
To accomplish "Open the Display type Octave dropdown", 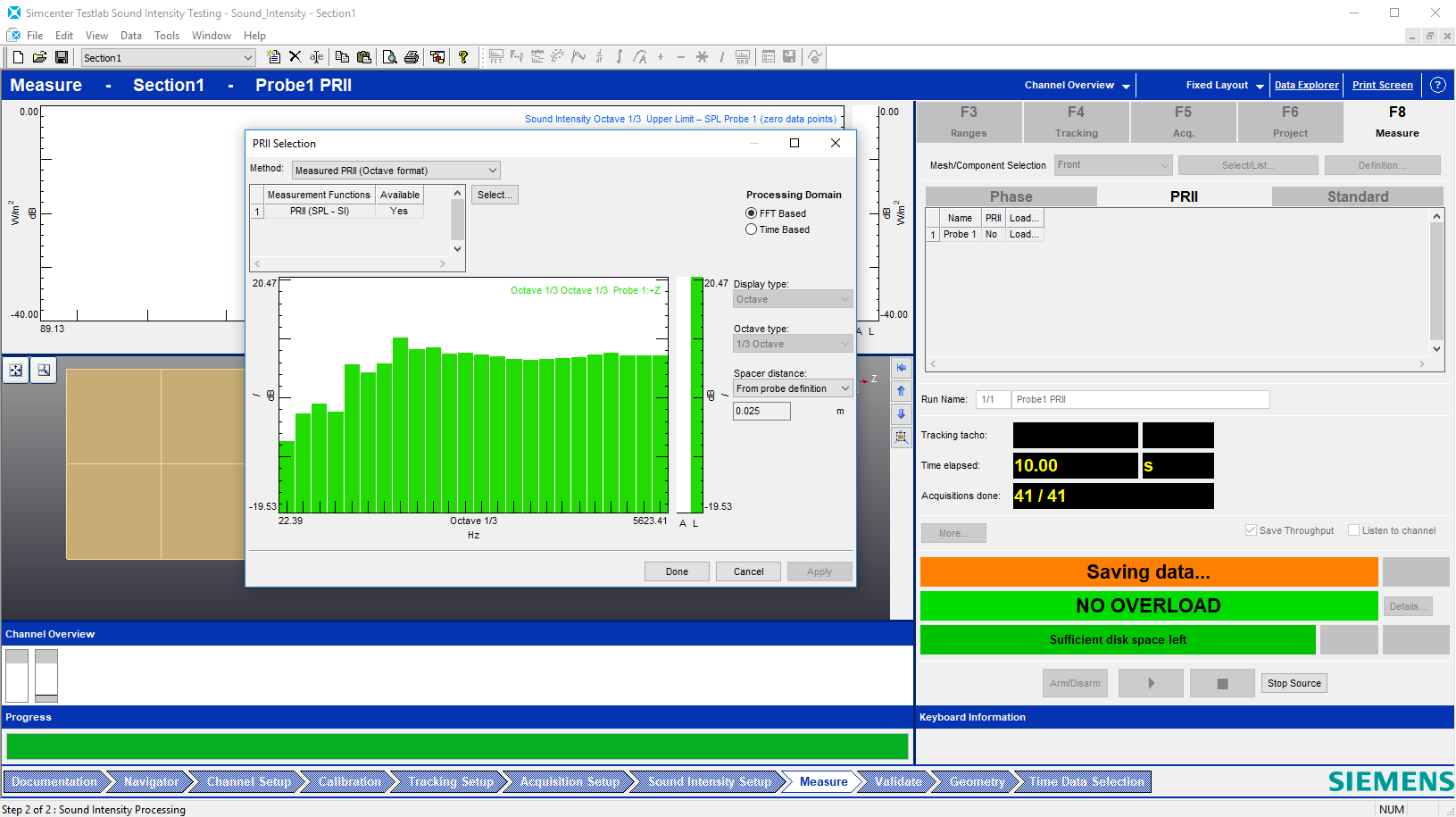I will tap(793, 299).
